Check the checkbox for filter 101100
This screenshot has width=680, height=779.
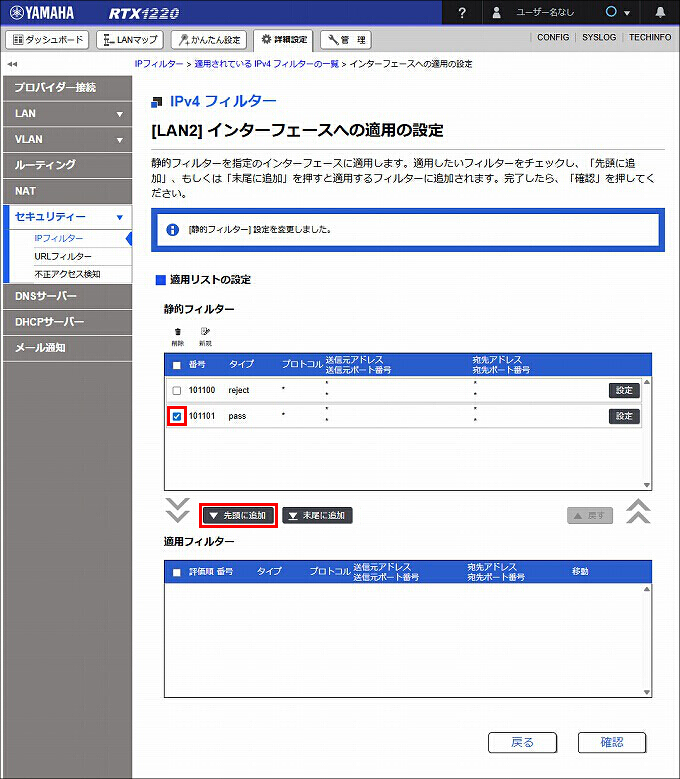(176, 390)
